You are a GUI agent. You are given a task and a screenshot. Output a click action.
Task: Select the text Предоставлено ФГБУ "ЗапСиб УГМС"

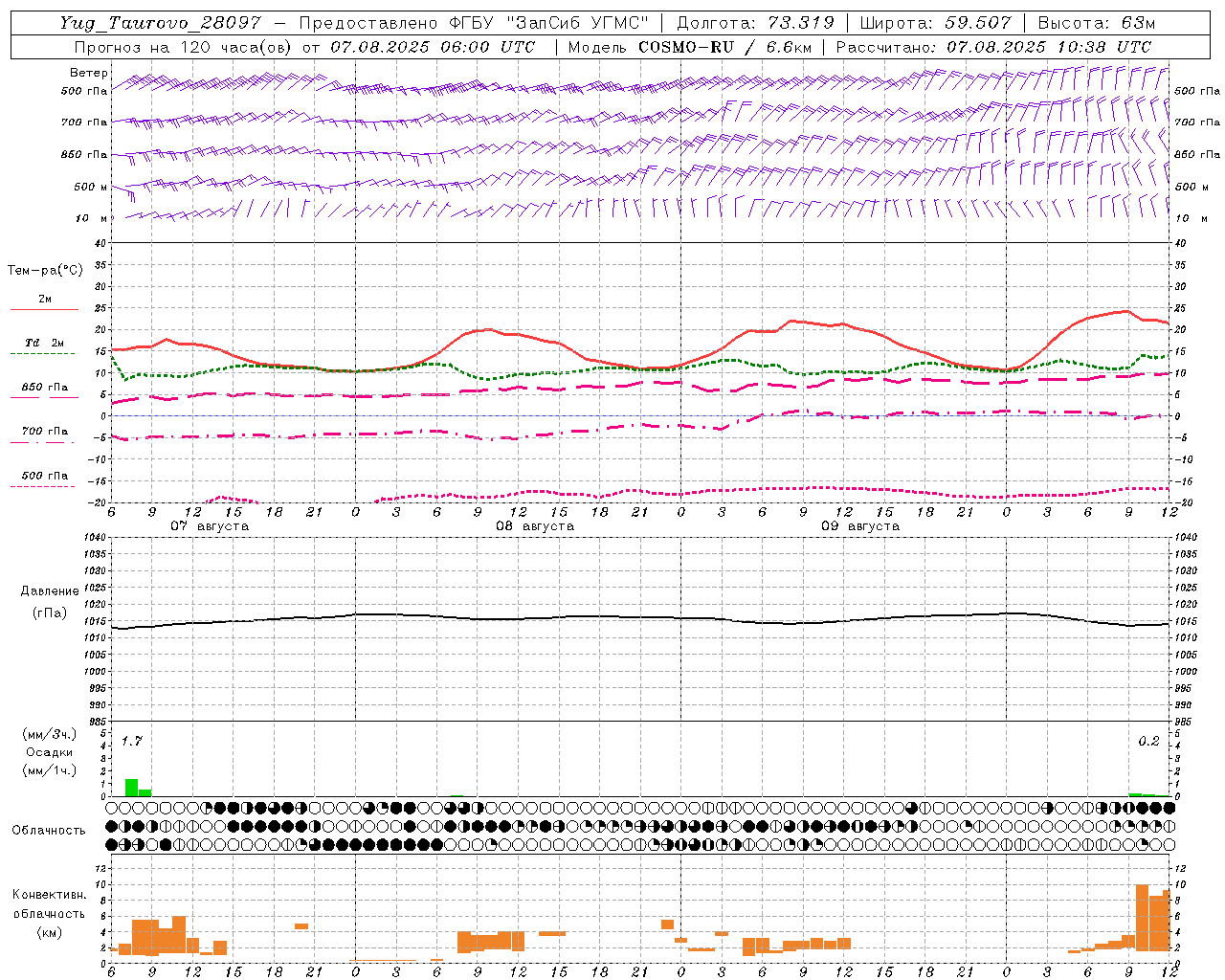(474, 24)
